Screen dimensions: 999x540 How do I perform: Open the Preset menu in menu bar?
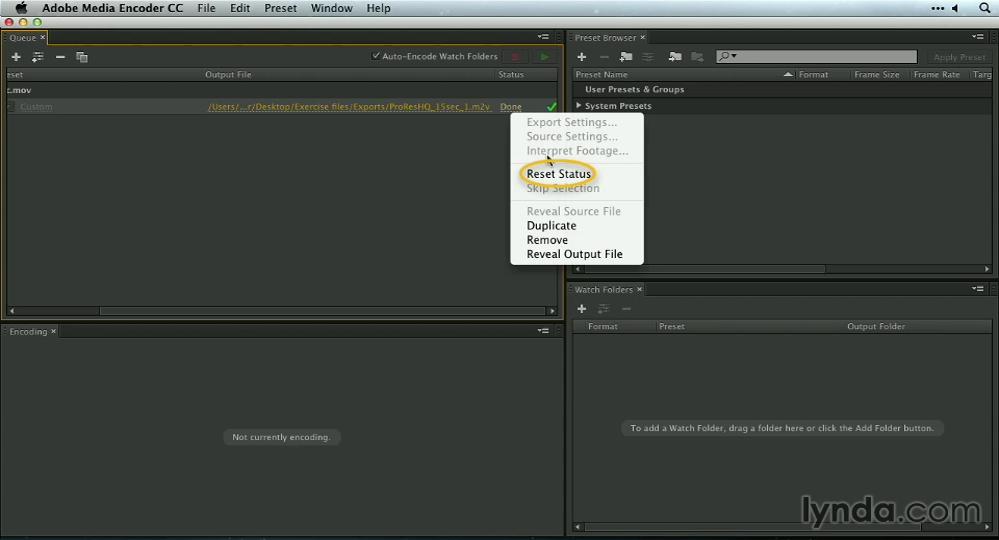[x=280, y=8]
